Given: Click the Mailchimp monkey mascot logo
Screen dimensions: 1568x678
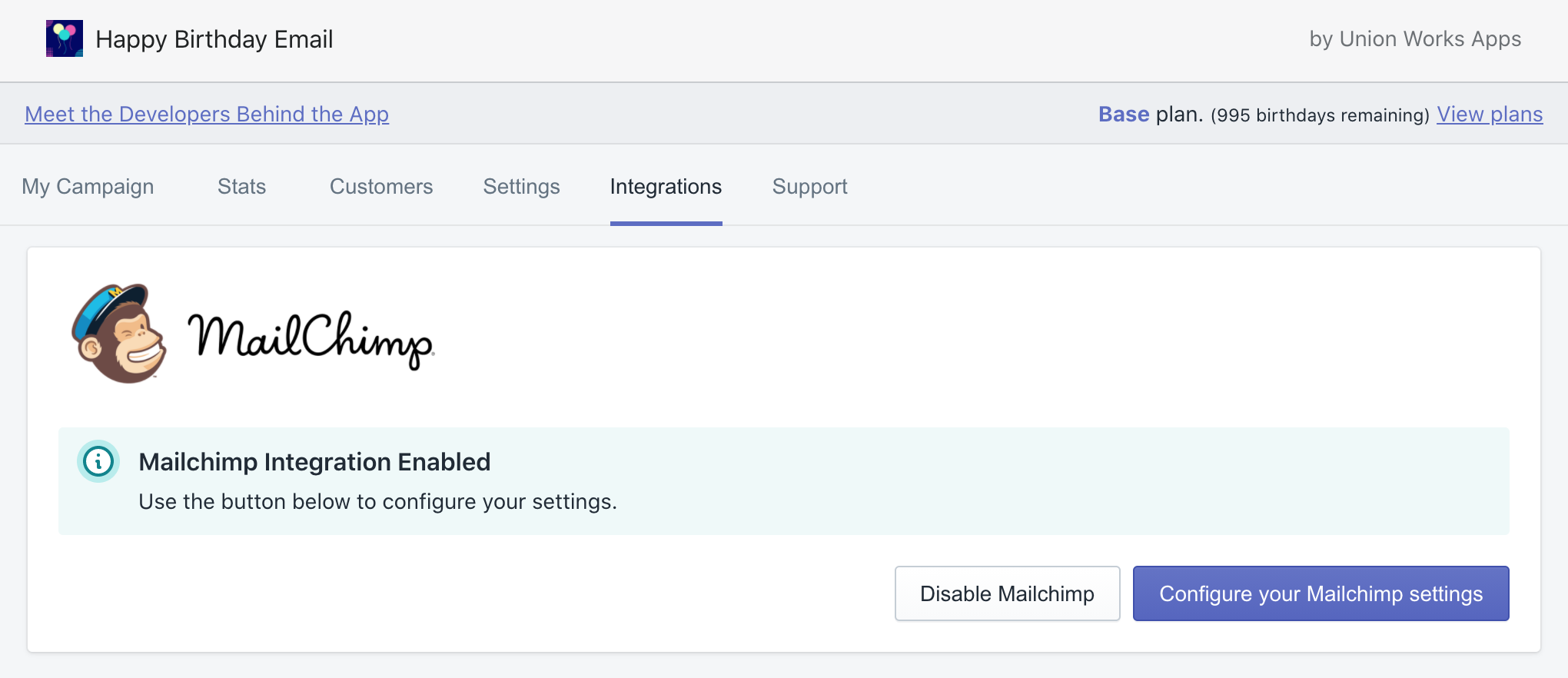Looking at the screenshot, I should tap(119, 334).
